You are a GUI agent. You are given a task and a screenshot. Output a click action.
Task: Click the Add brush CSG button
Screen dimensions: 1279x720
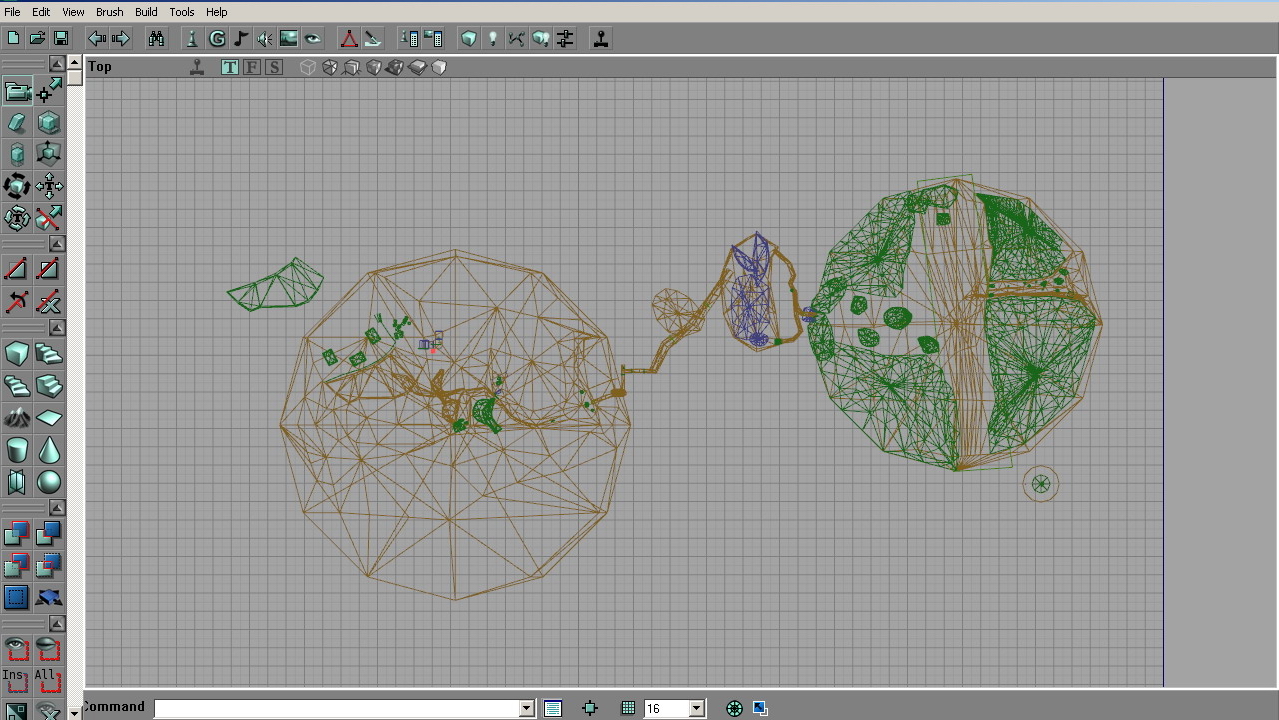pyautogui.click(x=17, y=534)
